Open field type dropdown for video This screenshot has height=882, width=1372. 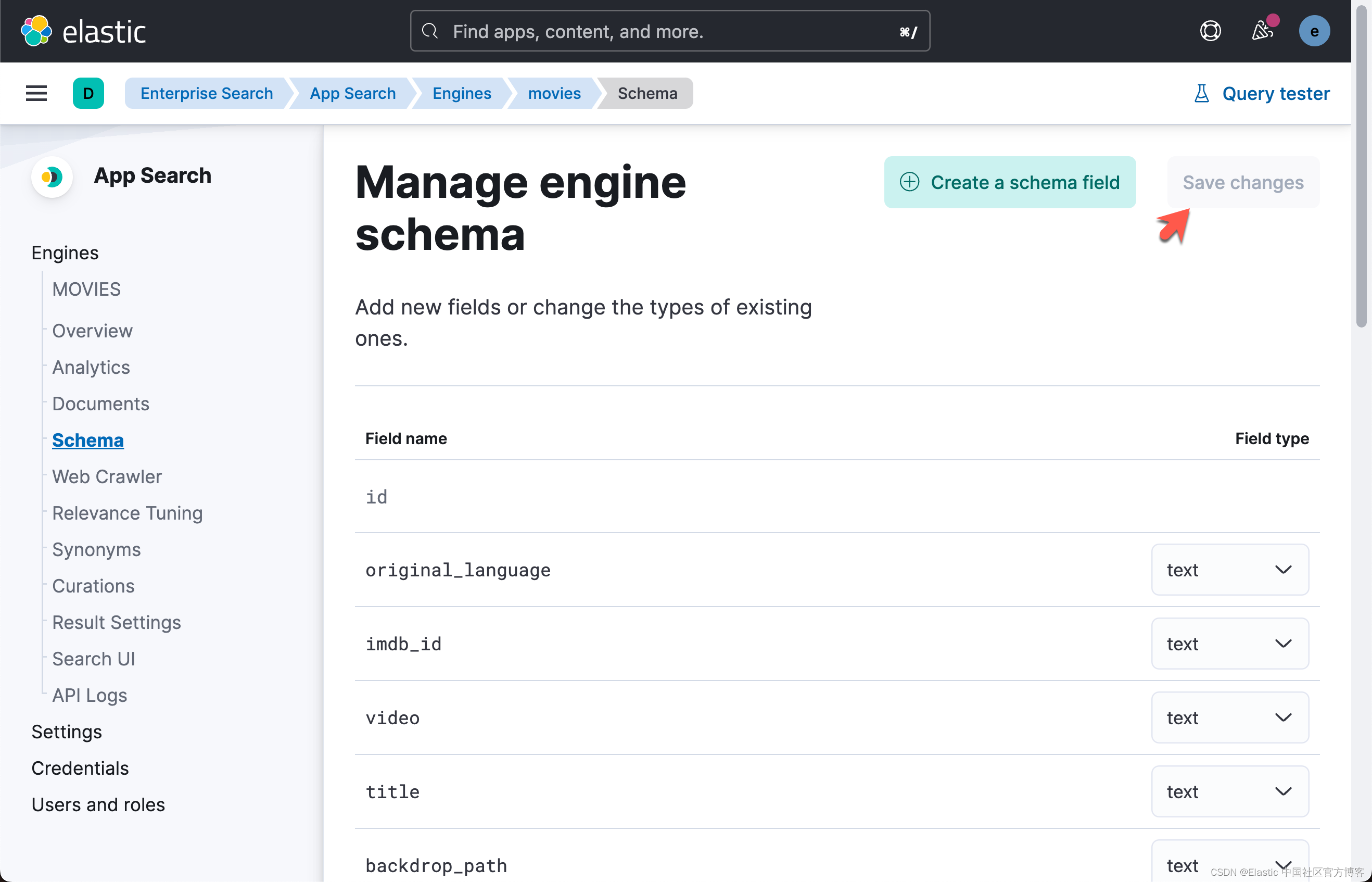[x=1229, y=717]
